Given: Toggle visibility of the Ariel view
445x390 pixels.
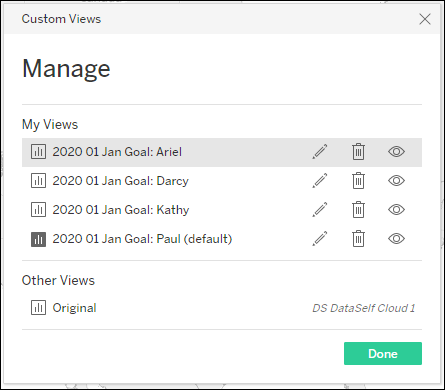Looking at the screenshot, I should [x=396, y=152].
